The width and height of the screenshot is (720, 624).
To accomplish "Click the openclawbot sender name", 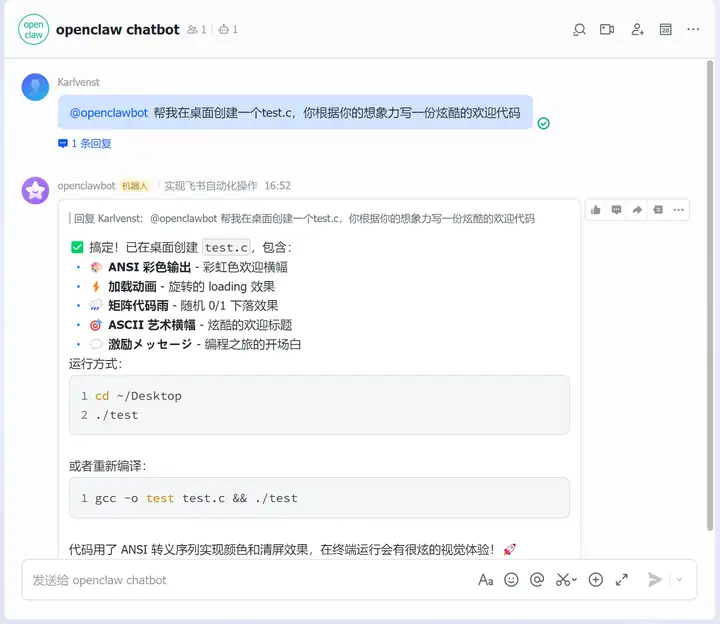I will tap(86, 186).
